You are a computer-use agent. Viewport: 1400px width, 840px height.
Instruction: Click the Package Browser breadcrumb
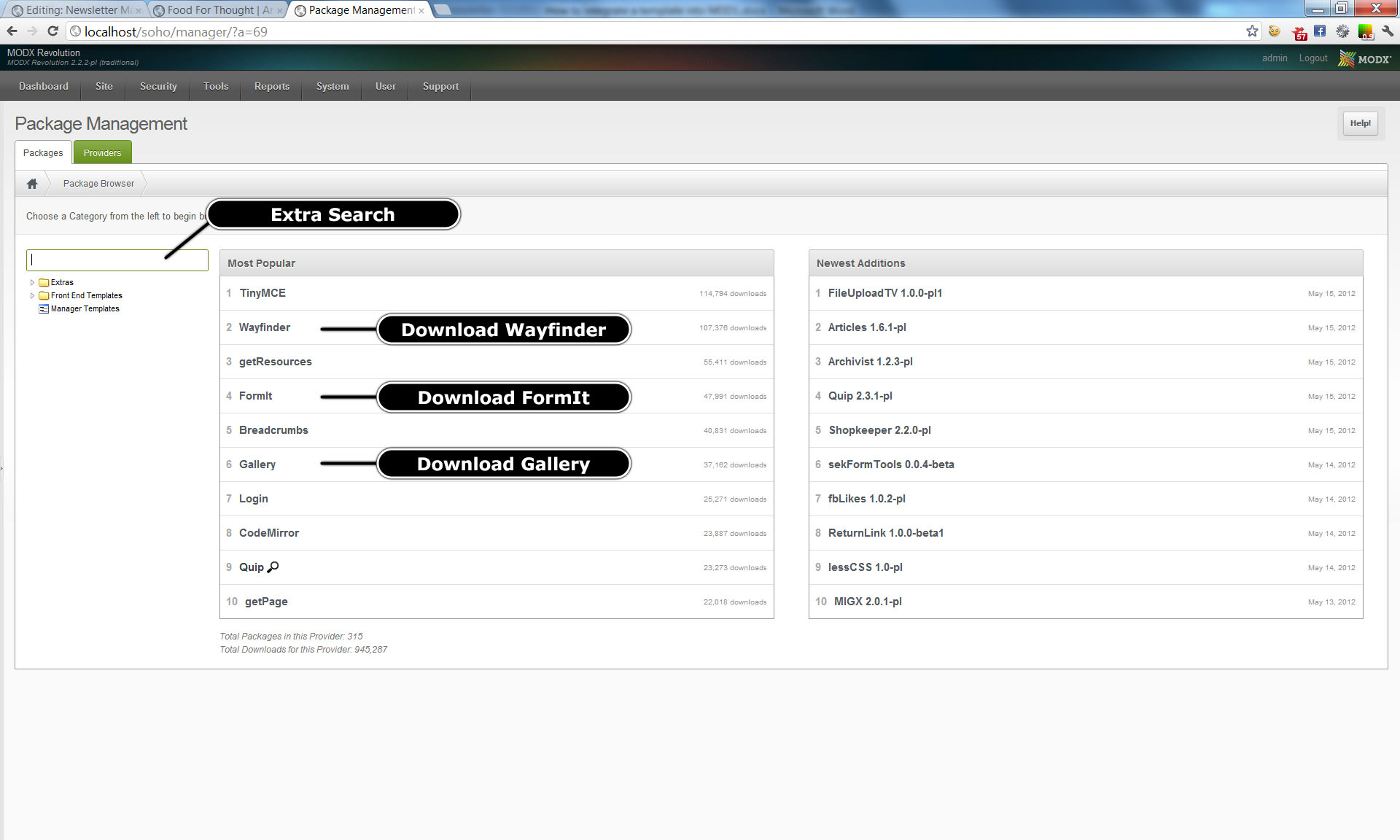pyautogui.click(x=98, y=184)
